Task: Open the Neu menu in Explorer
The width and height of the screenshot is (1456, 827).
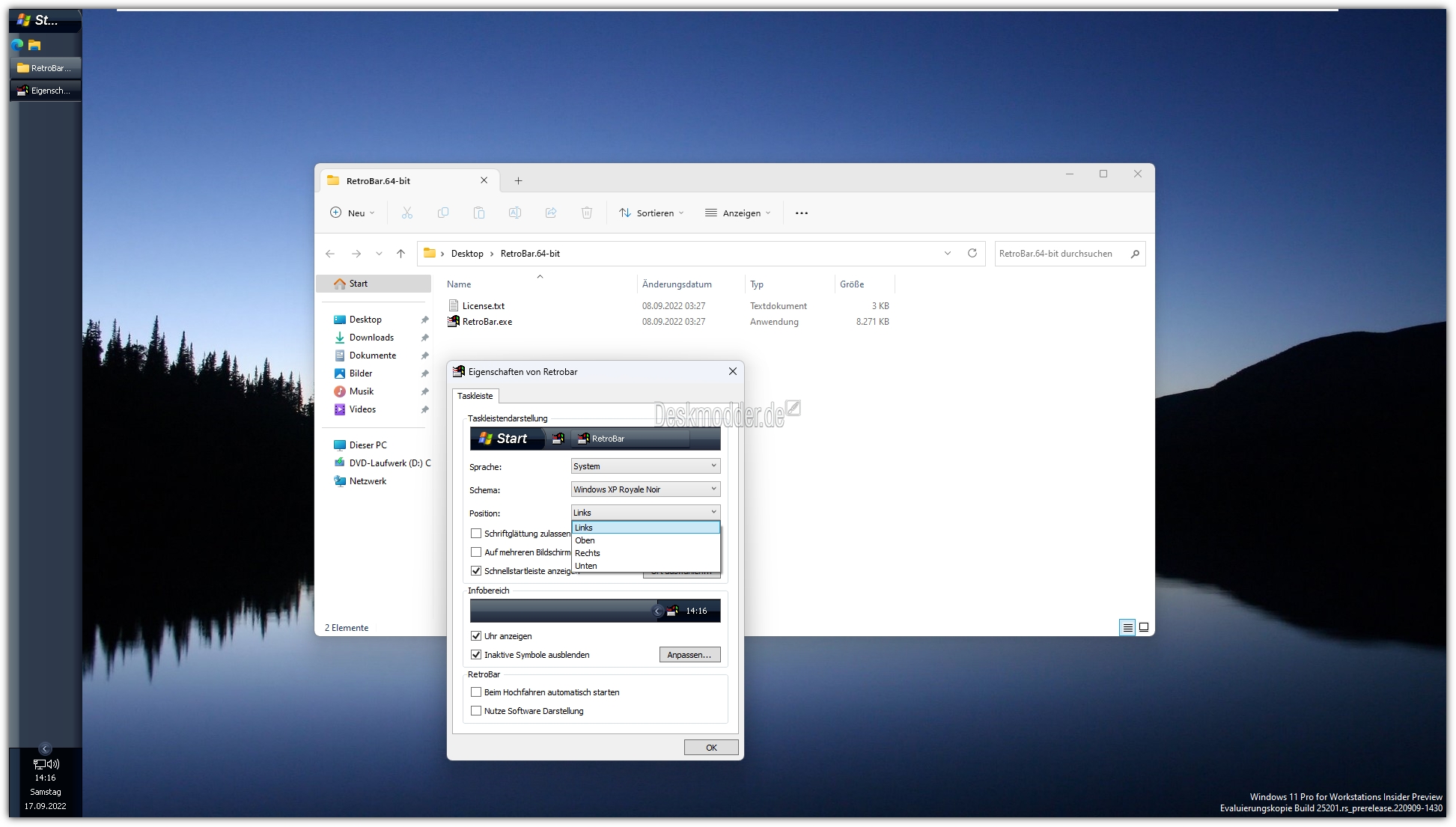Action: pos(353,213)
